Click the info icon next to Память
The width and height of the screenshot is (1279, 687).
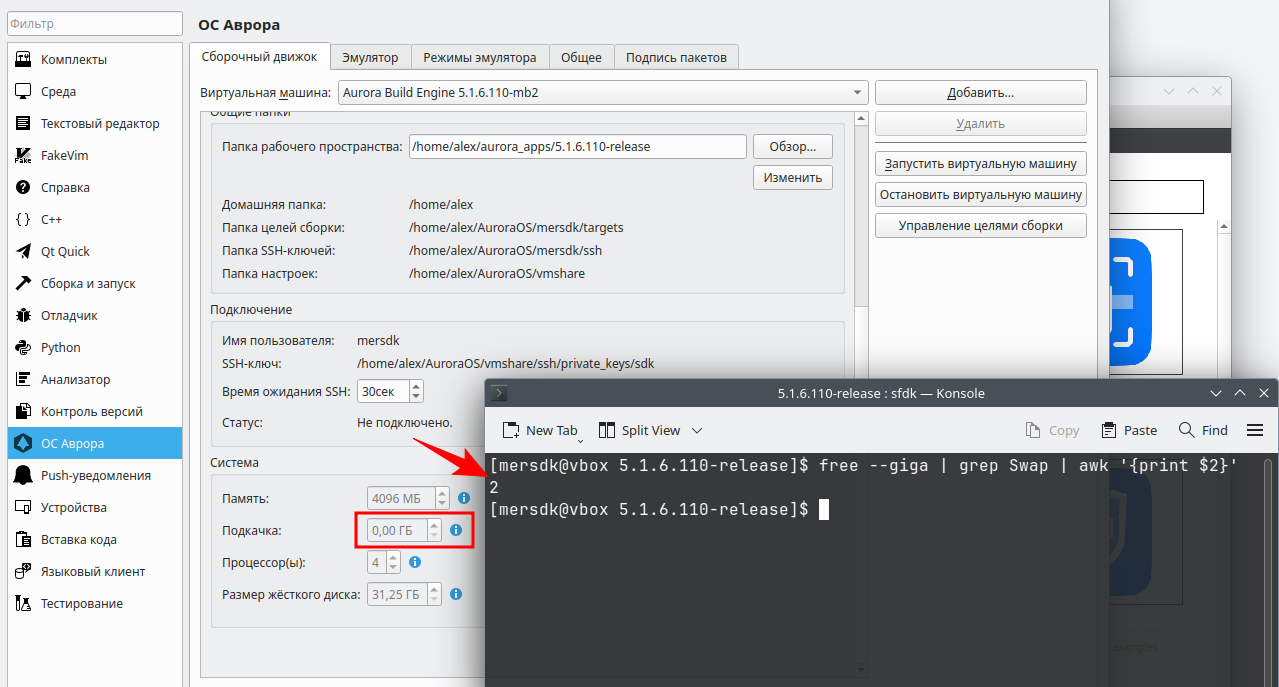click(x=464, y=498)
